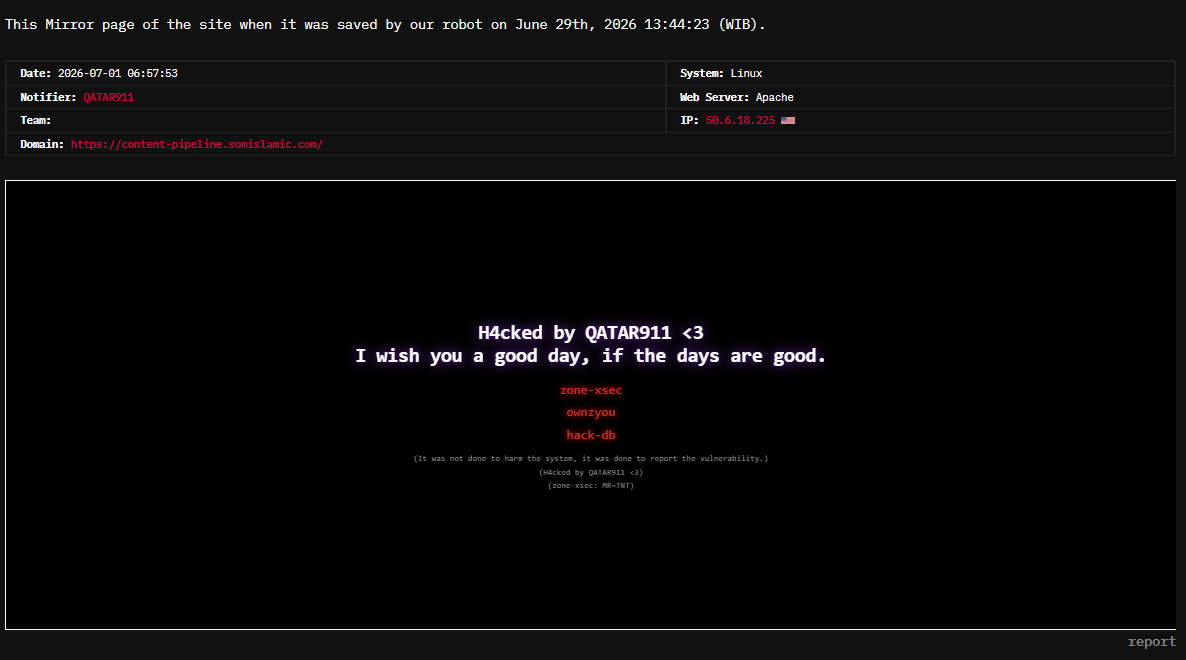
Task: Click the 'not done to harm the system' disclaimer
Action: click(591, 458)
